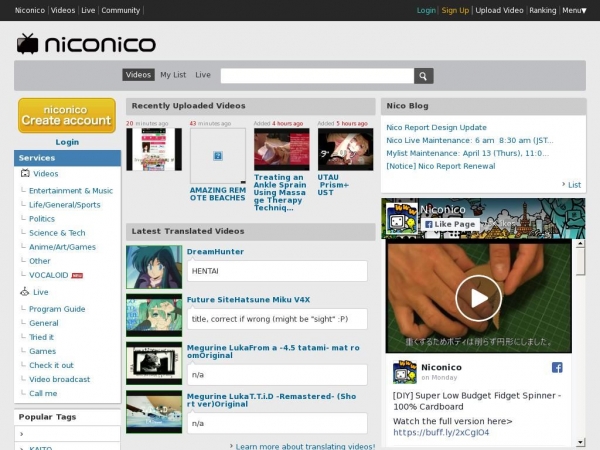Image resolution: width=600 pixels, height=450 pixels.
Task: Click Future SiteHatsune Miku V4X title
Action: [248, 300]
